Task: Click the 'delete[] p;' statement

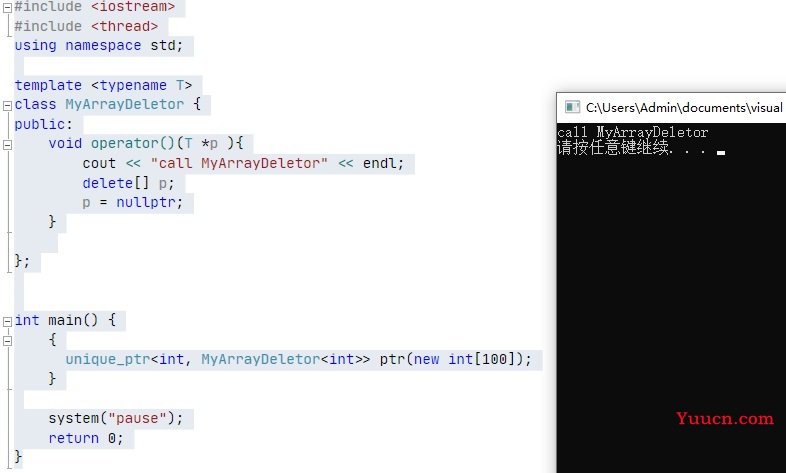Action: pyautogui.click(x=128, y=183)
